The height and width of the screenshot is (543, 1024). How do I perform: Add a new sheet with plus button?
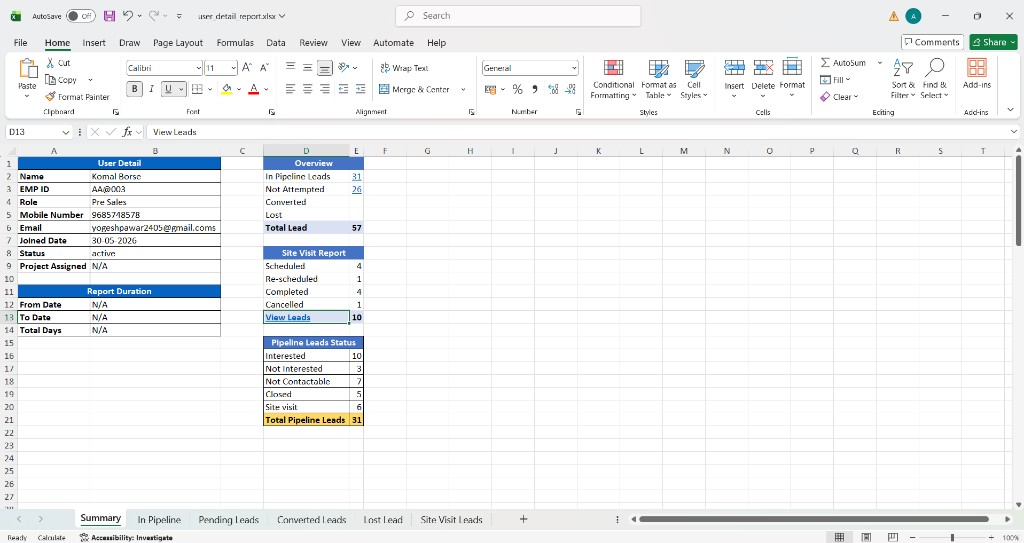[523, 519]
